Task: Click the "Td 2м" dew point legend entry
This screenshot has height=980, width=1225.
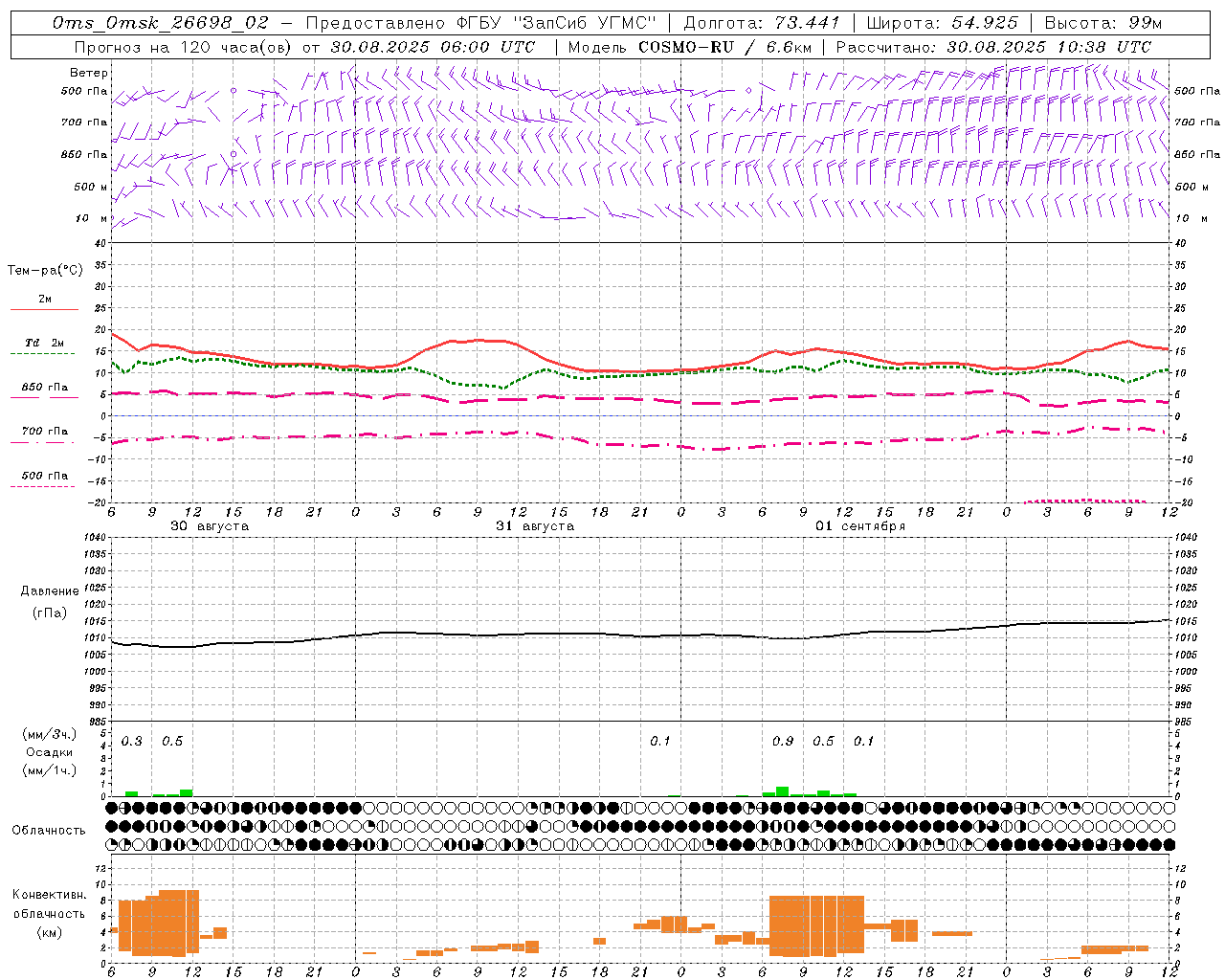Action: tap(45, 343)
